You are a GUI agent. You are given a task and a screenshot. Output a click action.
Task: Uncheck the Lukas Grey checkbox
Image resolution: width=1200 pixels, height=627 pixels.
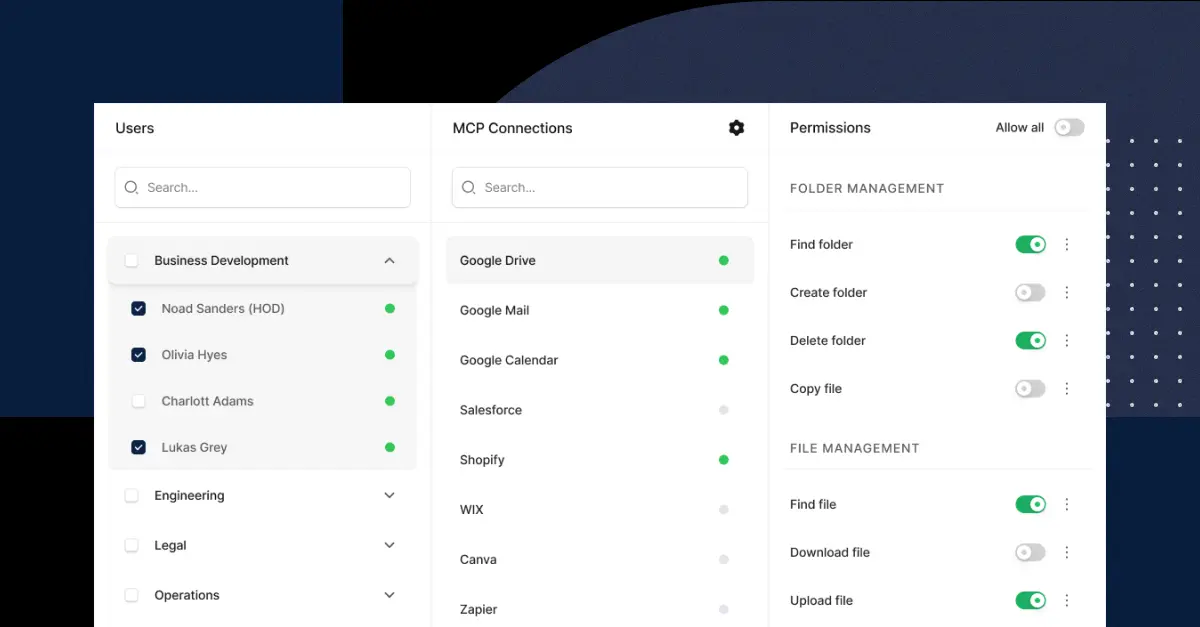(x=138, y=447)
